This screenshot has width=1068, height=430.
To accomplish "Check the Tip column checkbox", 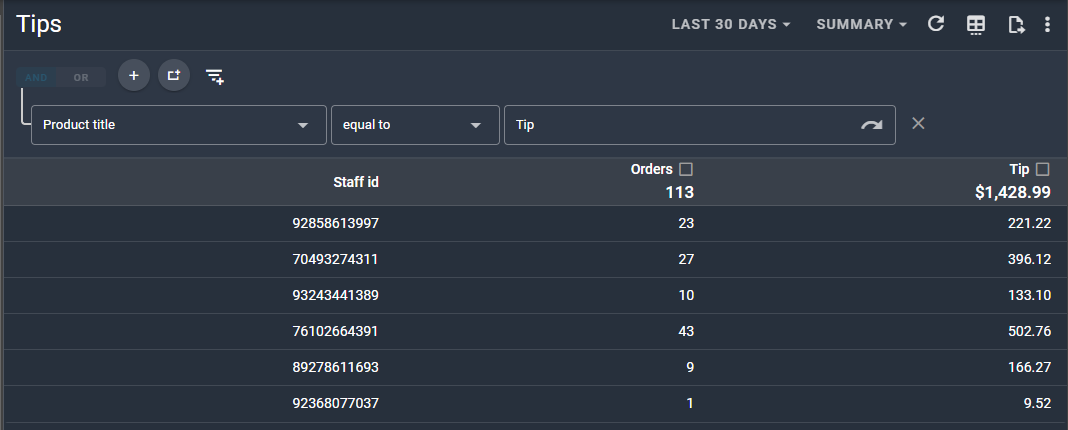I will click(x=1042, y=169).
